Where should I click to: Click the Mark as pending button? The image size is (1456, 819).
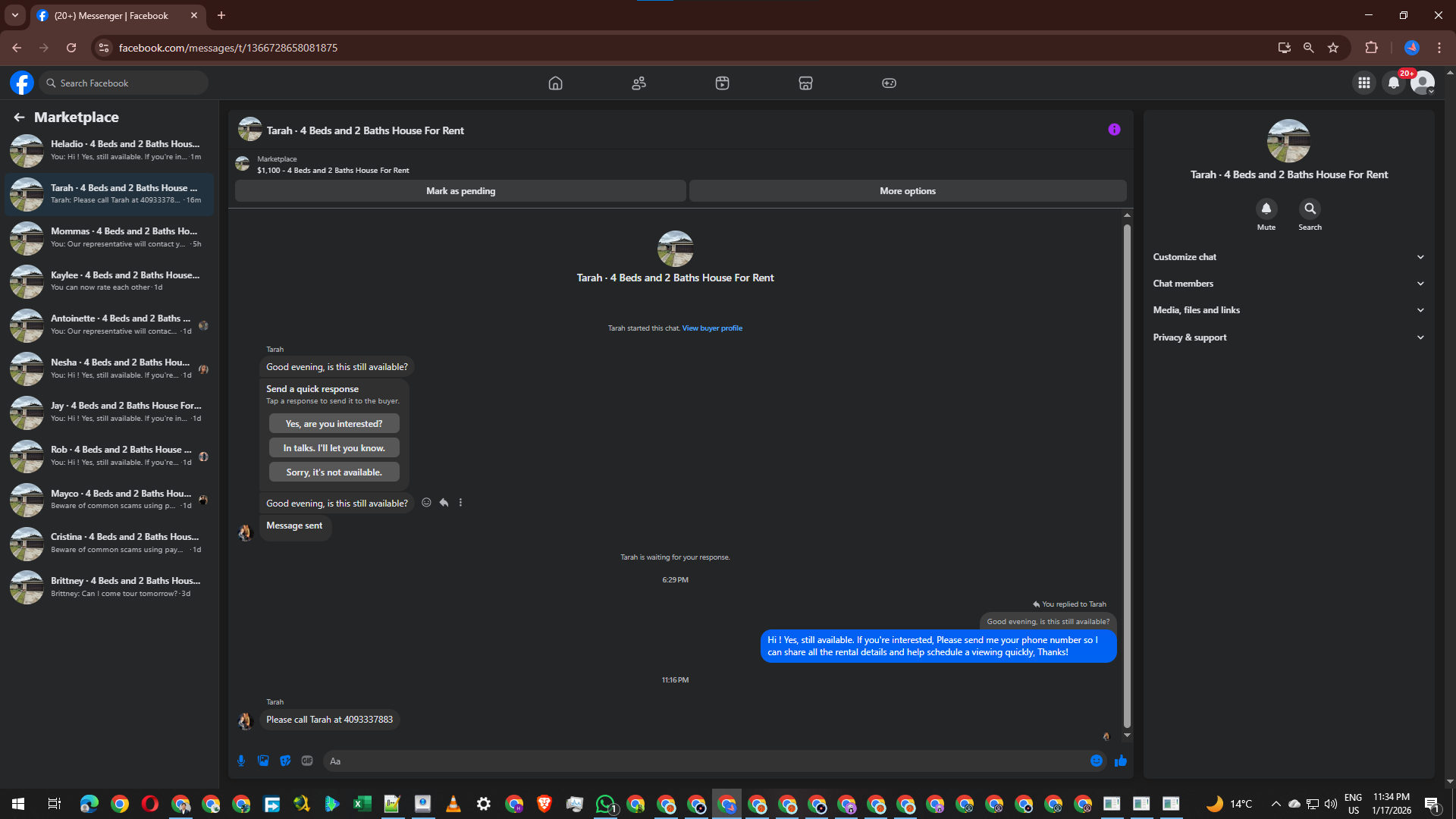pos(460,191)
